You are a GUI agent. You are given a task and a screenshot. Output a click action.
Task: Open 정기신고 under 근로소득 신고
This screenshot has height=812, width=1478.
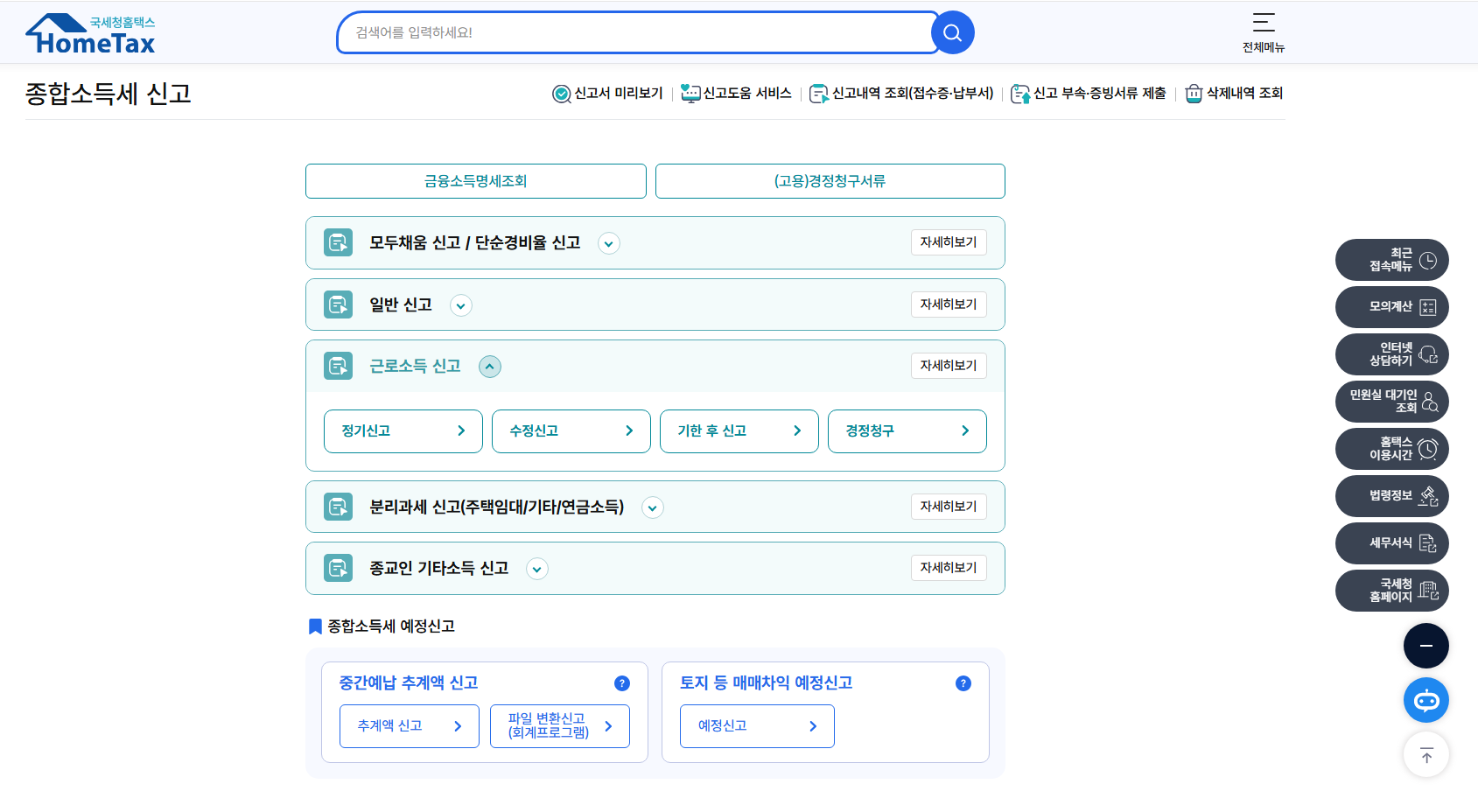[x=403, y=431]
